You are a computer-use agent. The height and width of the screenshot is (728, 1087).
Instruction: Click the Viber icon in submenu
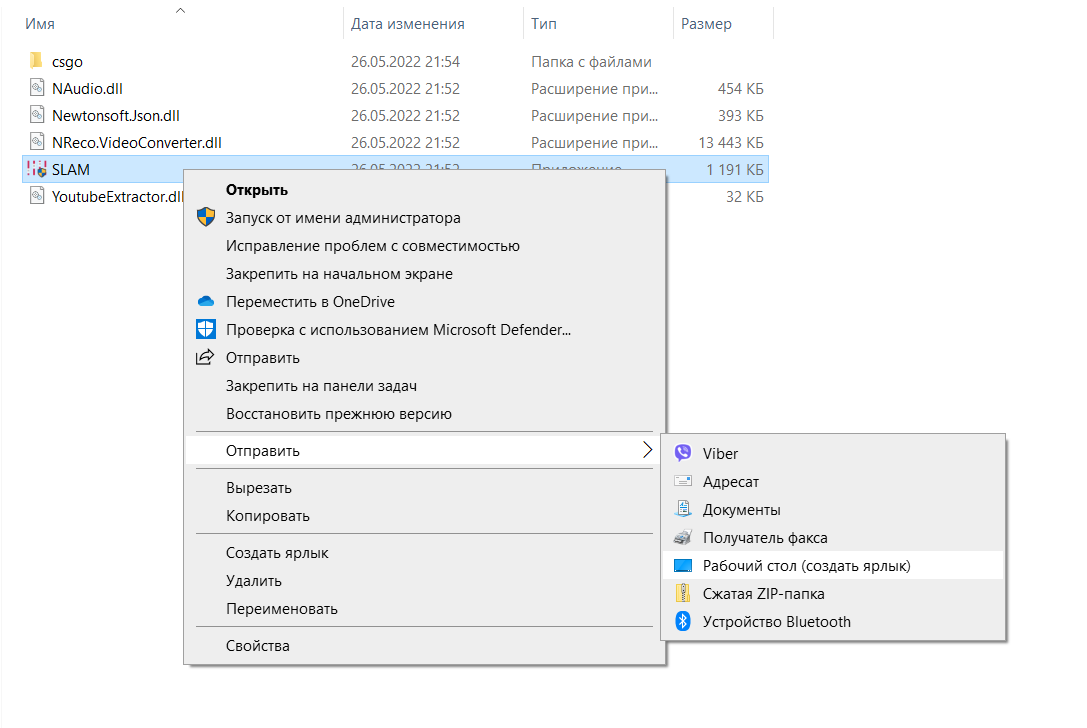point(683,454)
